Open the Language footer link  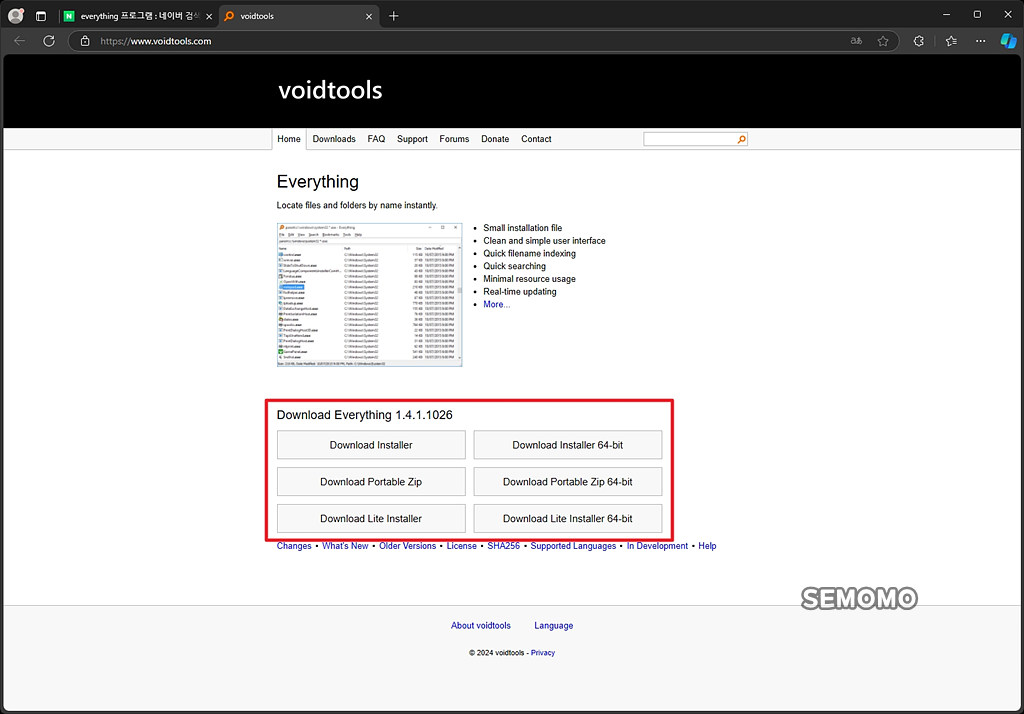(554, 626)
